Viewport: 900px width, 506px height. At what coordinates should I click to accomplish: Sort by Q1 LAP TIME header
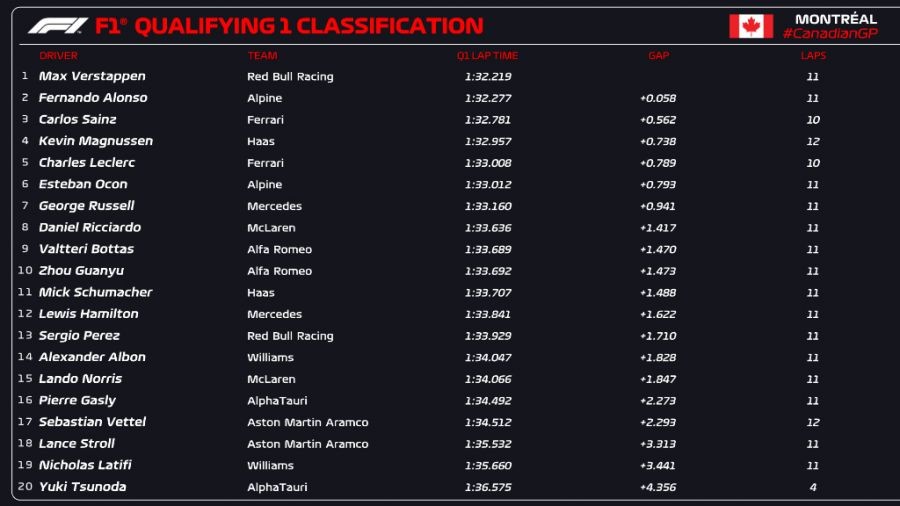click(x=487, y=56)
